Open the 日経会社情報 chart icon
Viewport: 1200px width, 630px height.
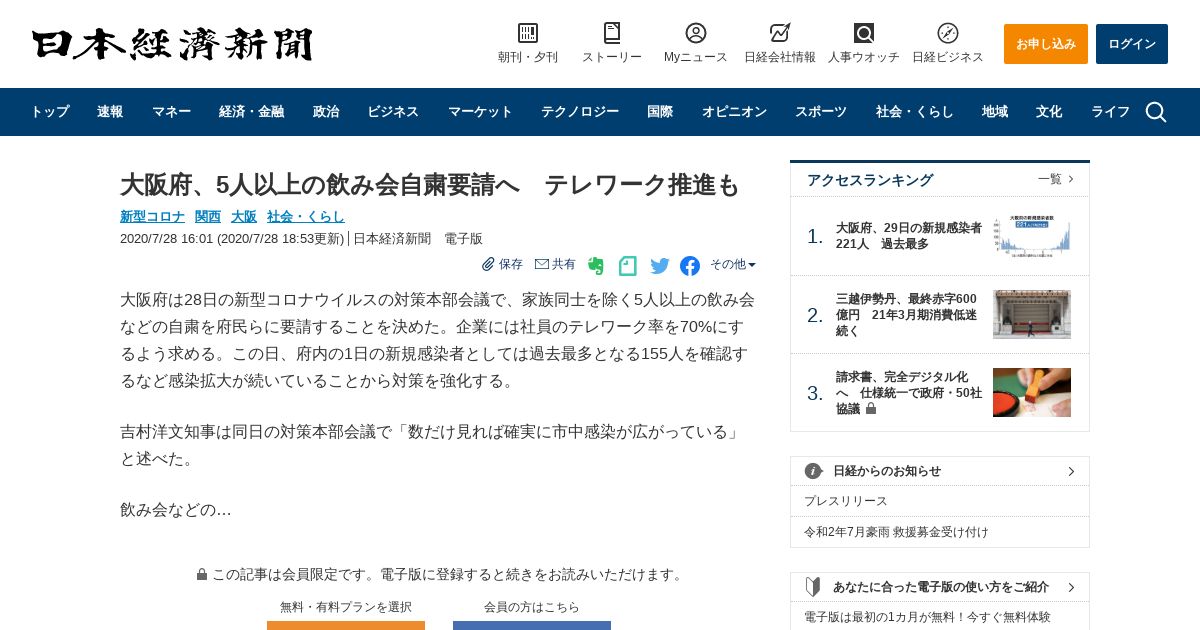point(780,33)
